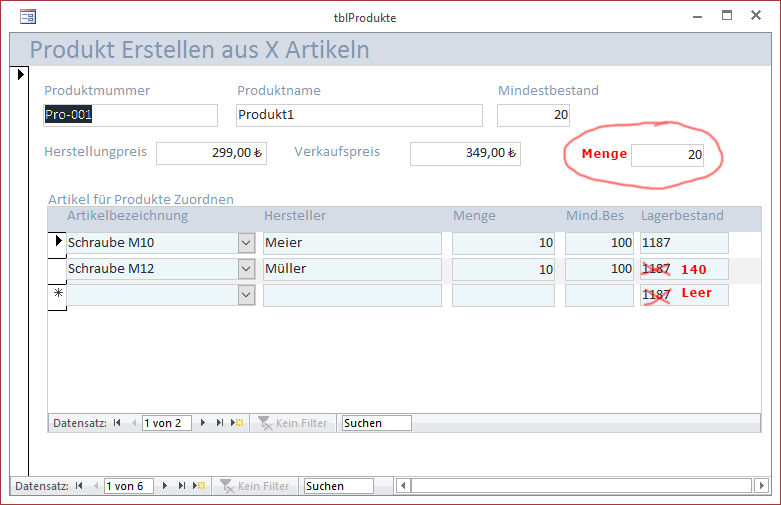This screenshot has width=781, height=505.
Task: Go to next record in subform navigator
Action: (x=203, y=423)
